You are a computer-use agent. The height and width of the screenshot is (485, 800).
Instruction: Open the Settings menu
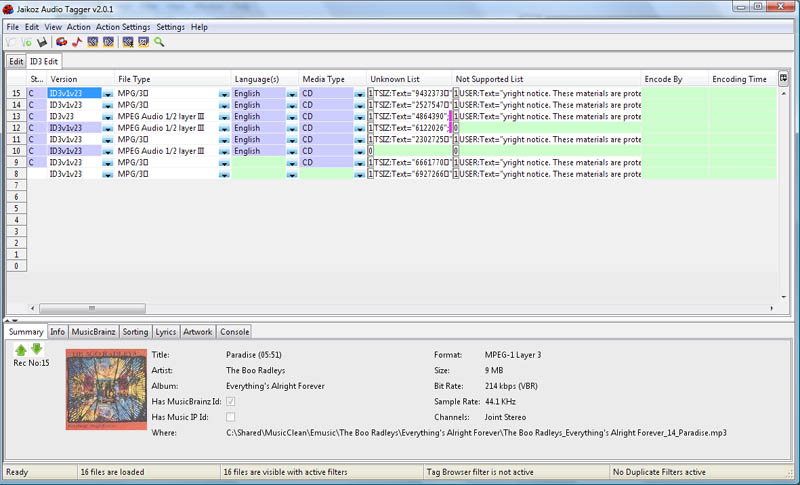(170, 27)
